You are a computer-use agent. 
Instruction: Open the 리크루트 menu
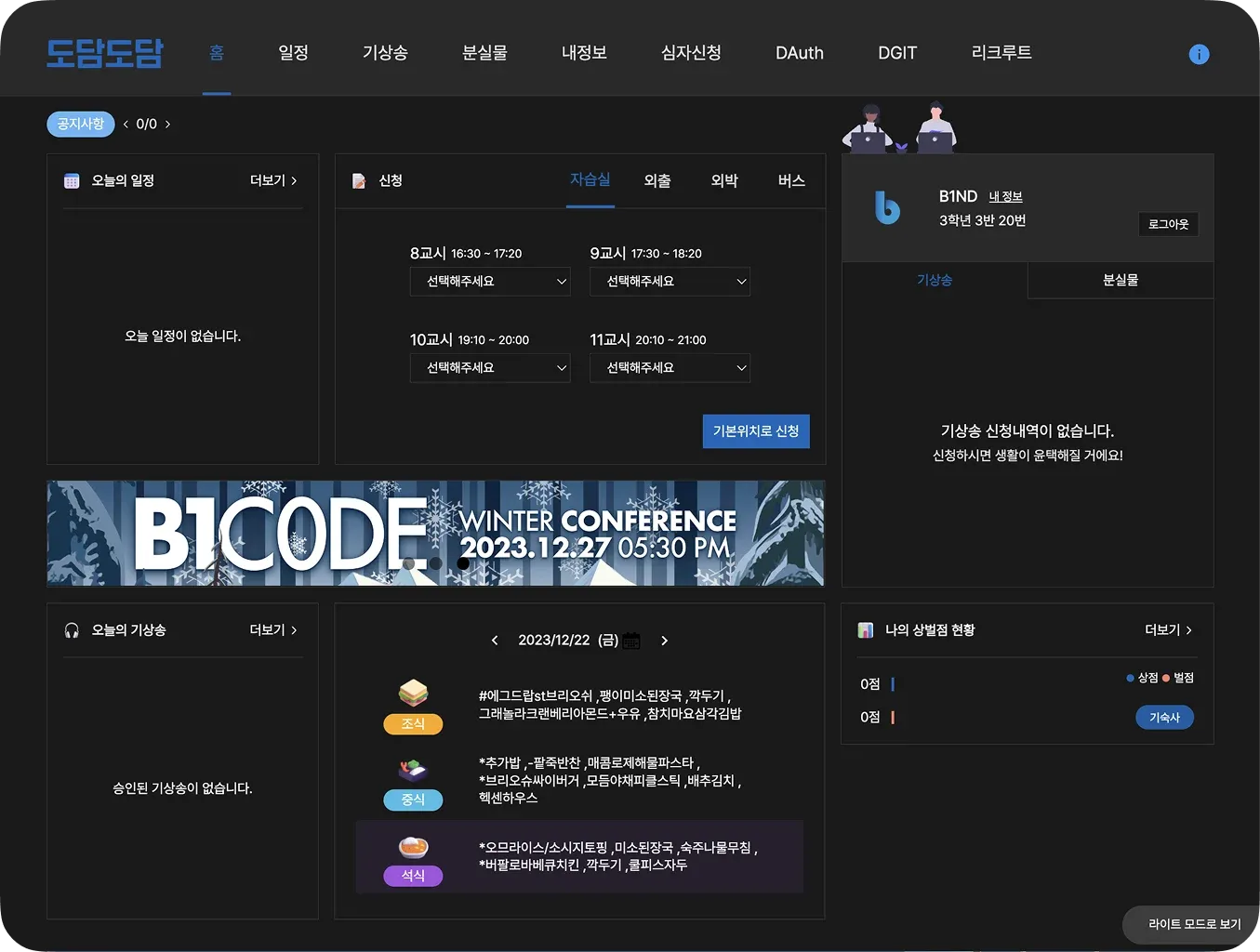(1001, 53)
